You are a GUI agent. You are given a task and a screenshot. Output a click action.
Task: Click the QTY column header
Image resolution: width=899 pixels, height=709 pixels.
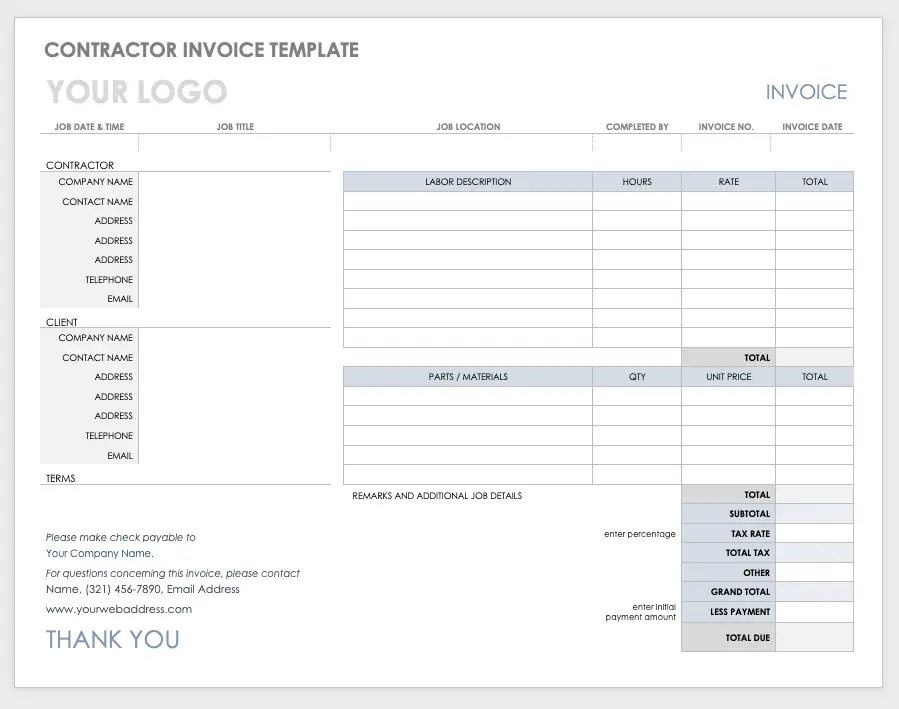point(637,377)
